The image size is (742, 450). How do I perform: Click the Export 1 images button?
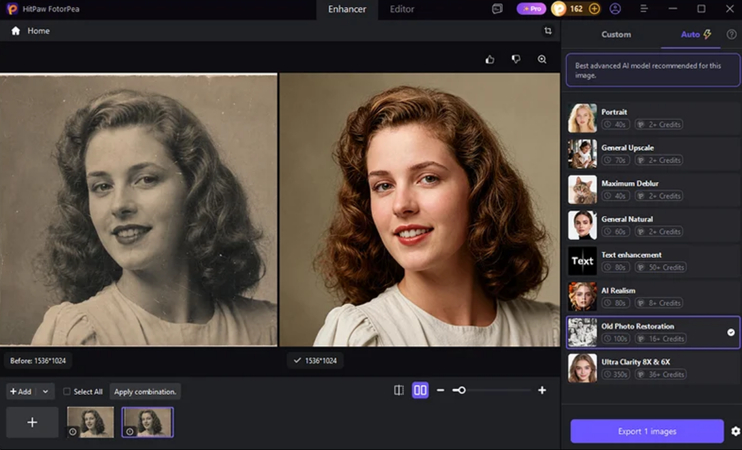point(647,431)
